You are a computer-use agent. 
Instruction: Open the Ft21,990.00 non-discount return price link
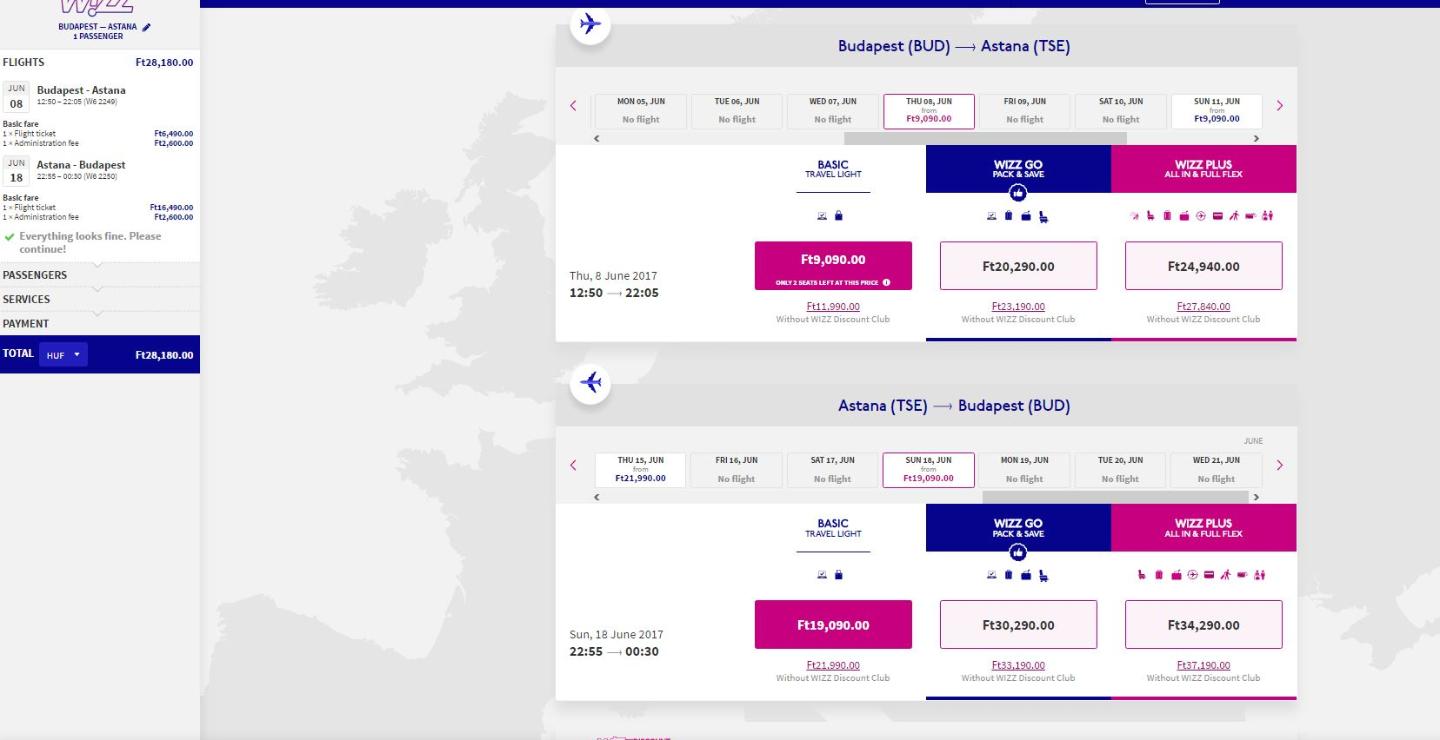[x=833, y=665]
